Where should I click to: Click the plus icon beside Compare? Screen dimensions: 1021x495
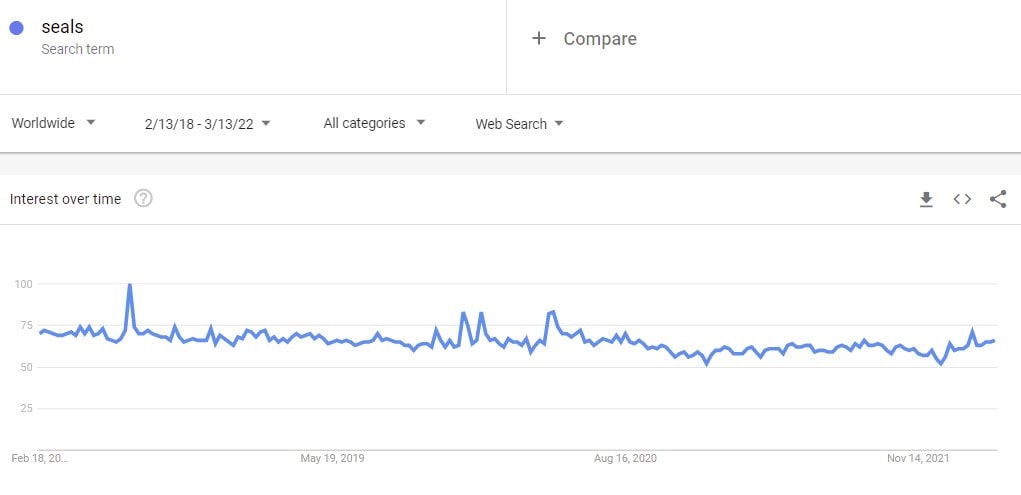tap(539, 39)
